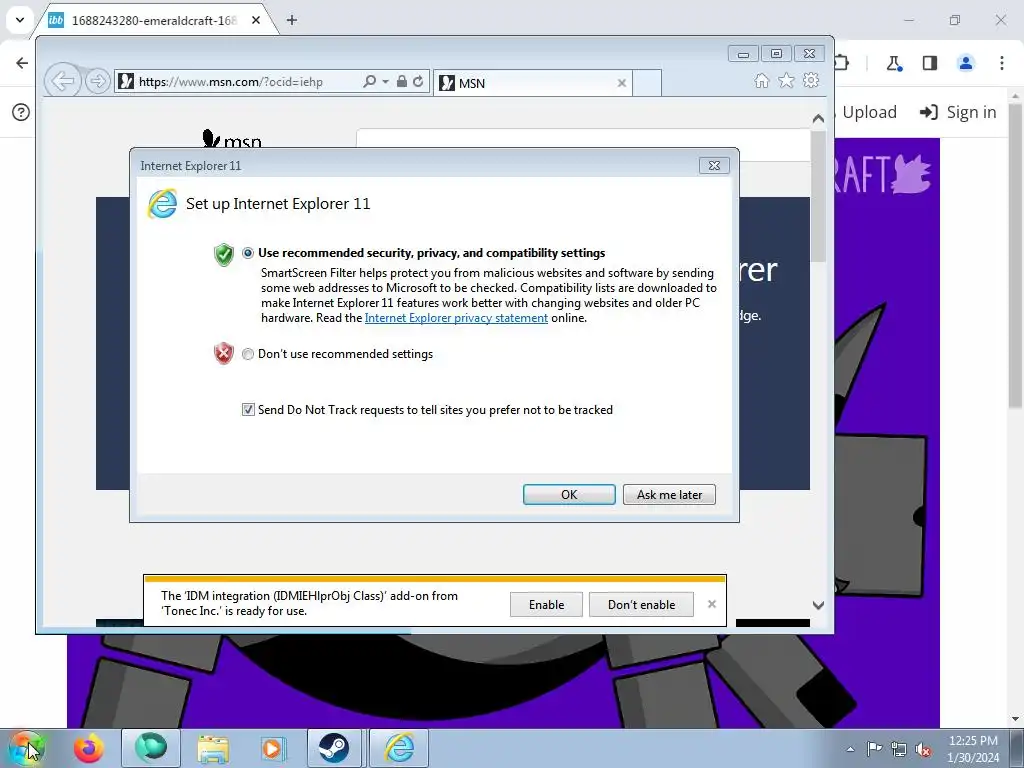The image size is (1024, 768).
Task: Click the Action Center flag icon
Action: 874,749
